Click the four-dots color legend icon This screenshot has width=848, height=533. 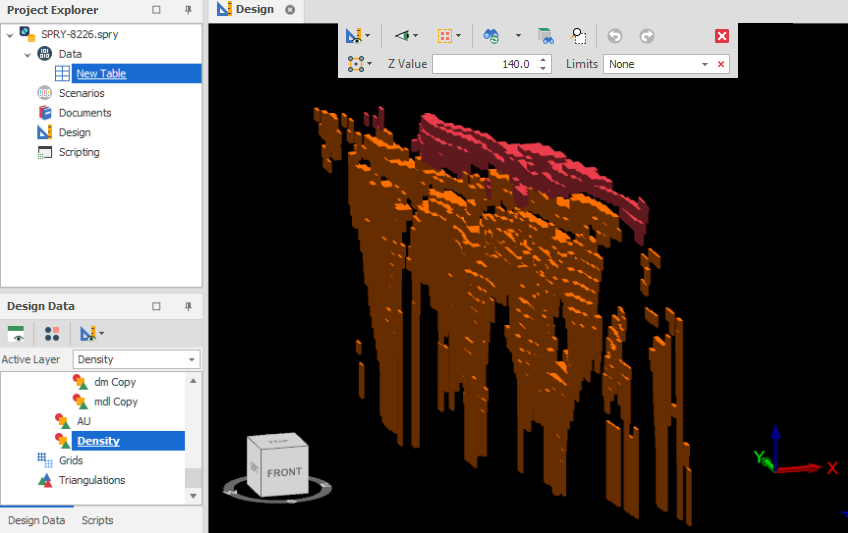pyautogui.click(x=52, y=333)
